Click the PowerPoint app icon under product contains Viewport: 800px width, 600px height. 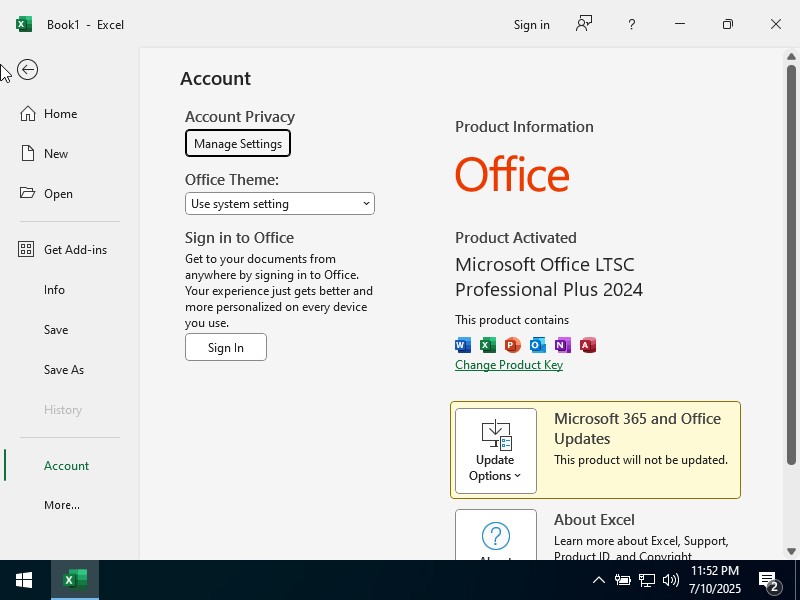pyautogui.click(x=513, y=345)
